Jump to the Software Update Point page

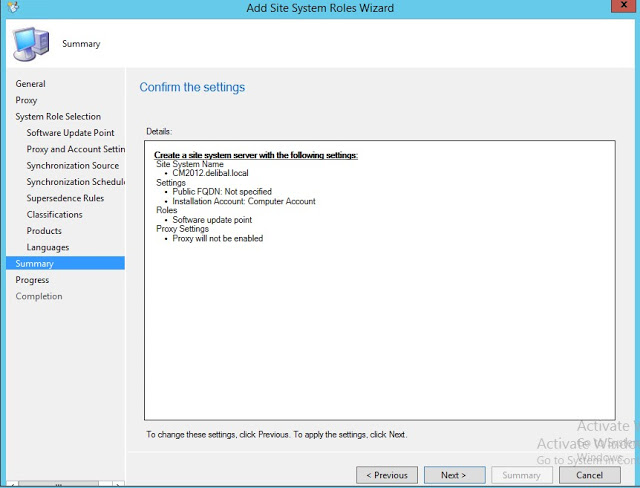point(70,133)
